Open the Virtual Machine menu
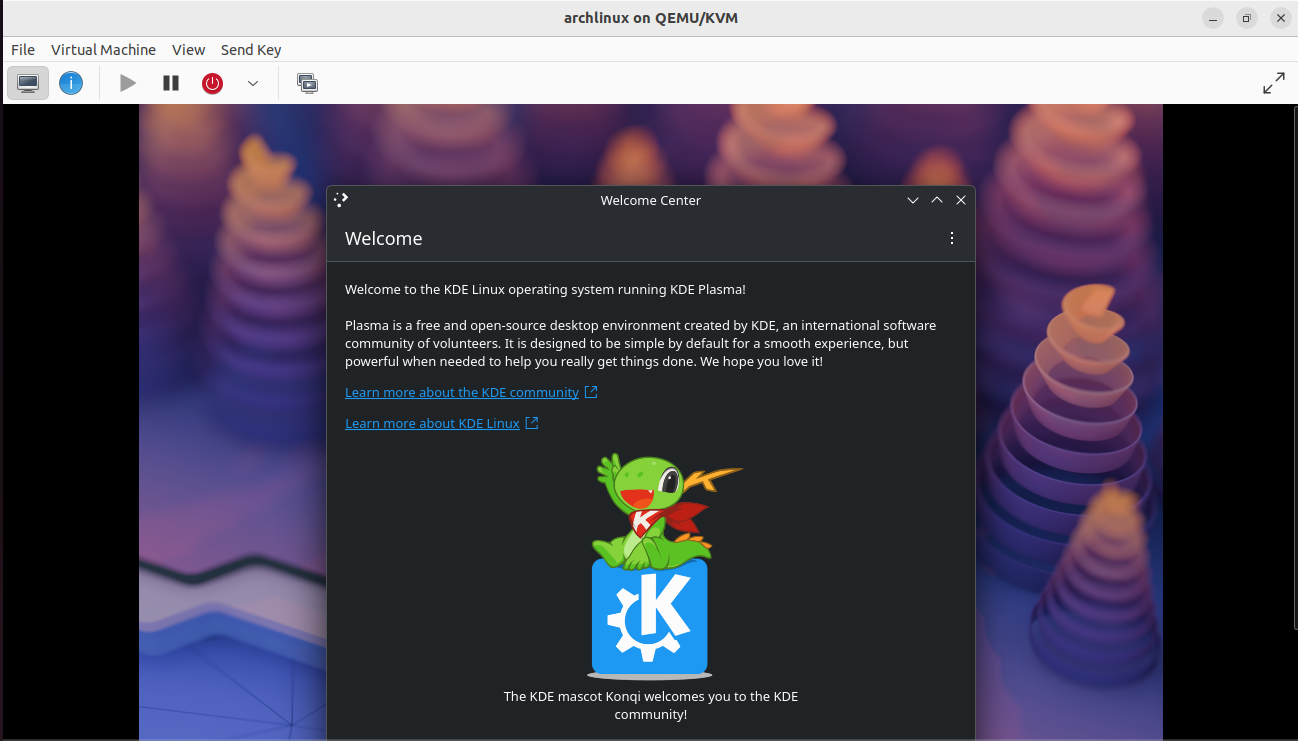The image size is (1298, 741). [103, 49]
